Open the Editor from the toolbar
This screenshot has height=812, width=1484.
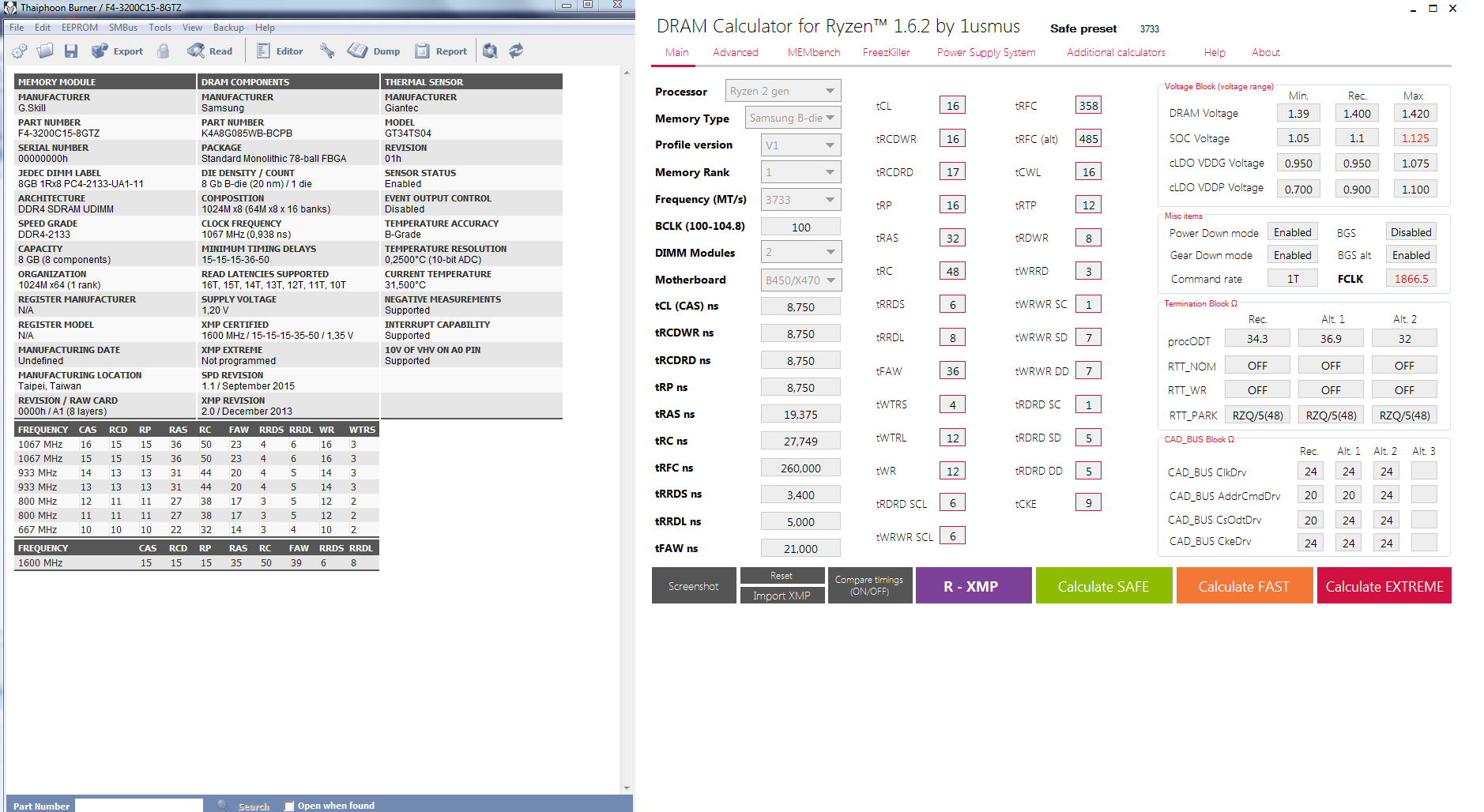coord(280,51)
